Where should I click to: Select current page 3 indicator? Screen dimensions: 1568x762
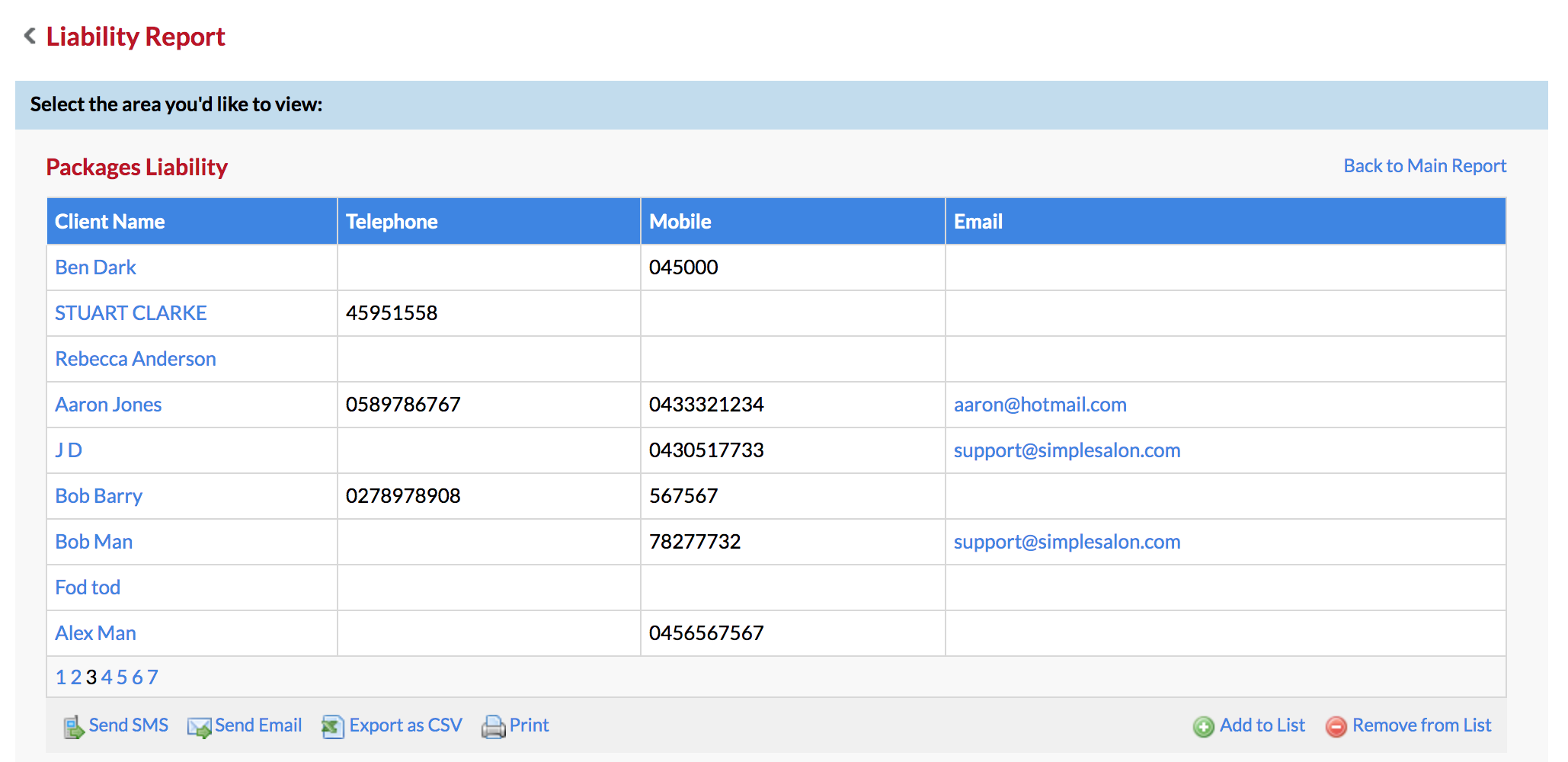tap(91, 677)
